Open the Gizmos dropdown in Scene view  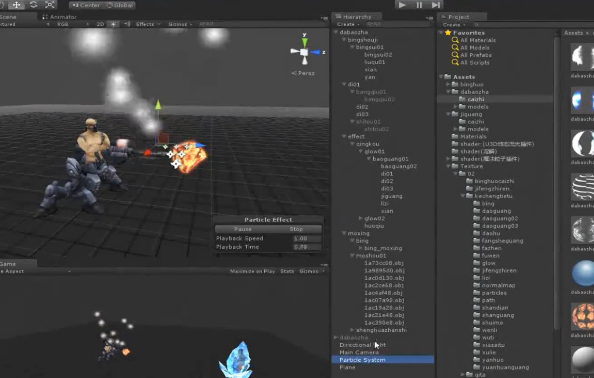click(180, 24)
